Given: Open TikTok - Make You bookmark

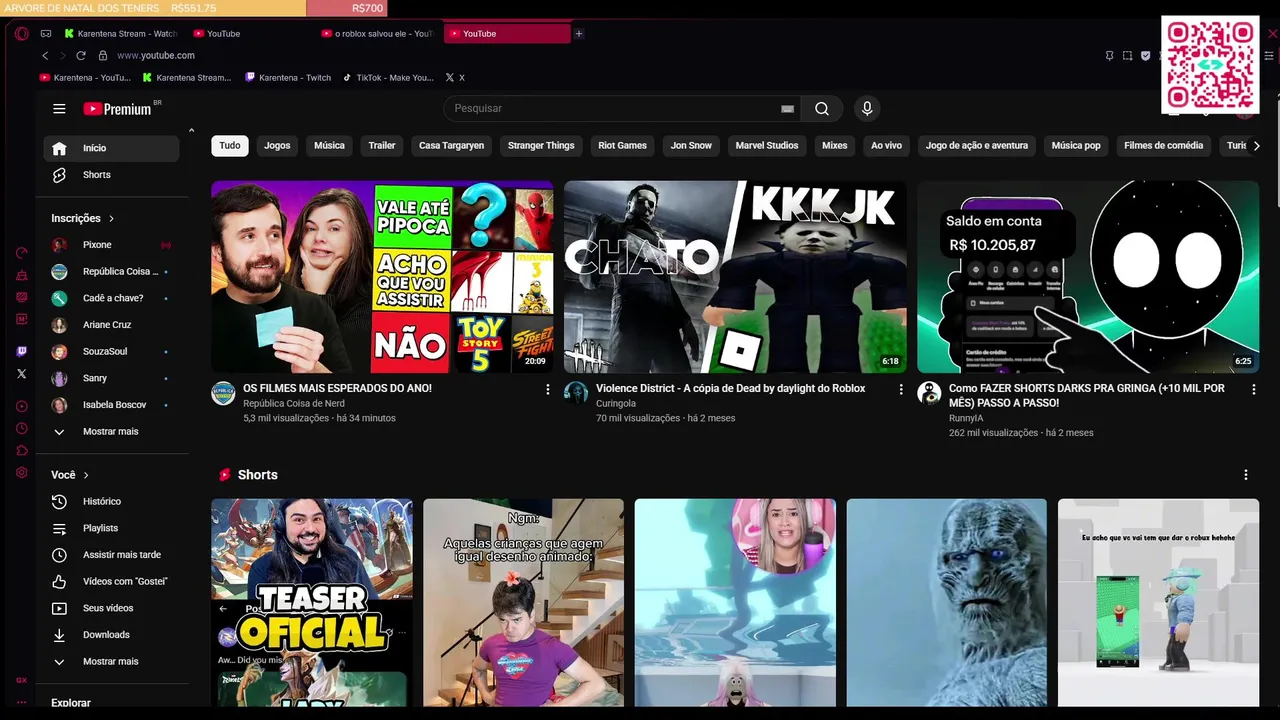Looking at the screenshot, I should [388, 77].
